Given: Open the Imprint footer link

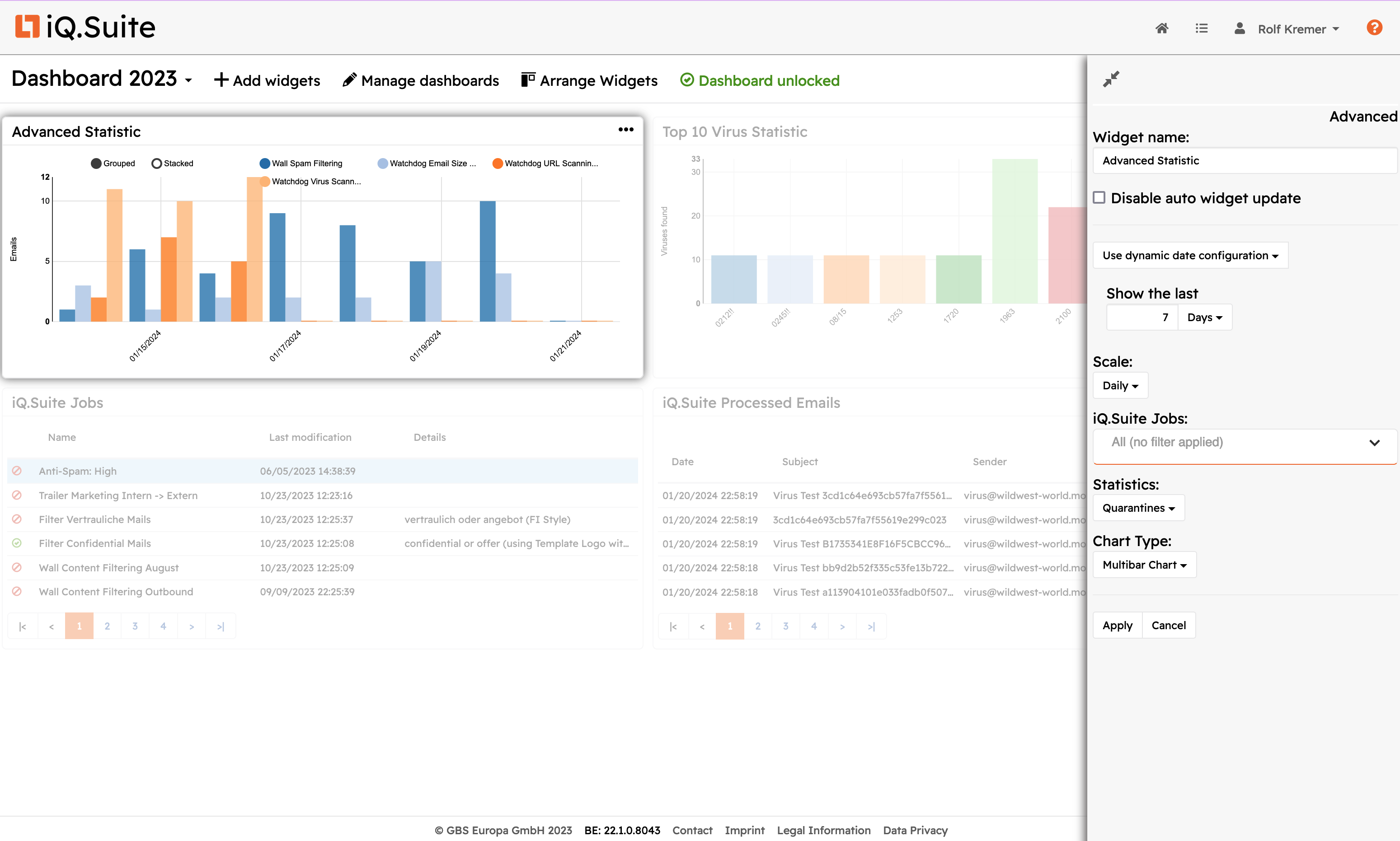Looking at the screenshot, I should point(744,830).
